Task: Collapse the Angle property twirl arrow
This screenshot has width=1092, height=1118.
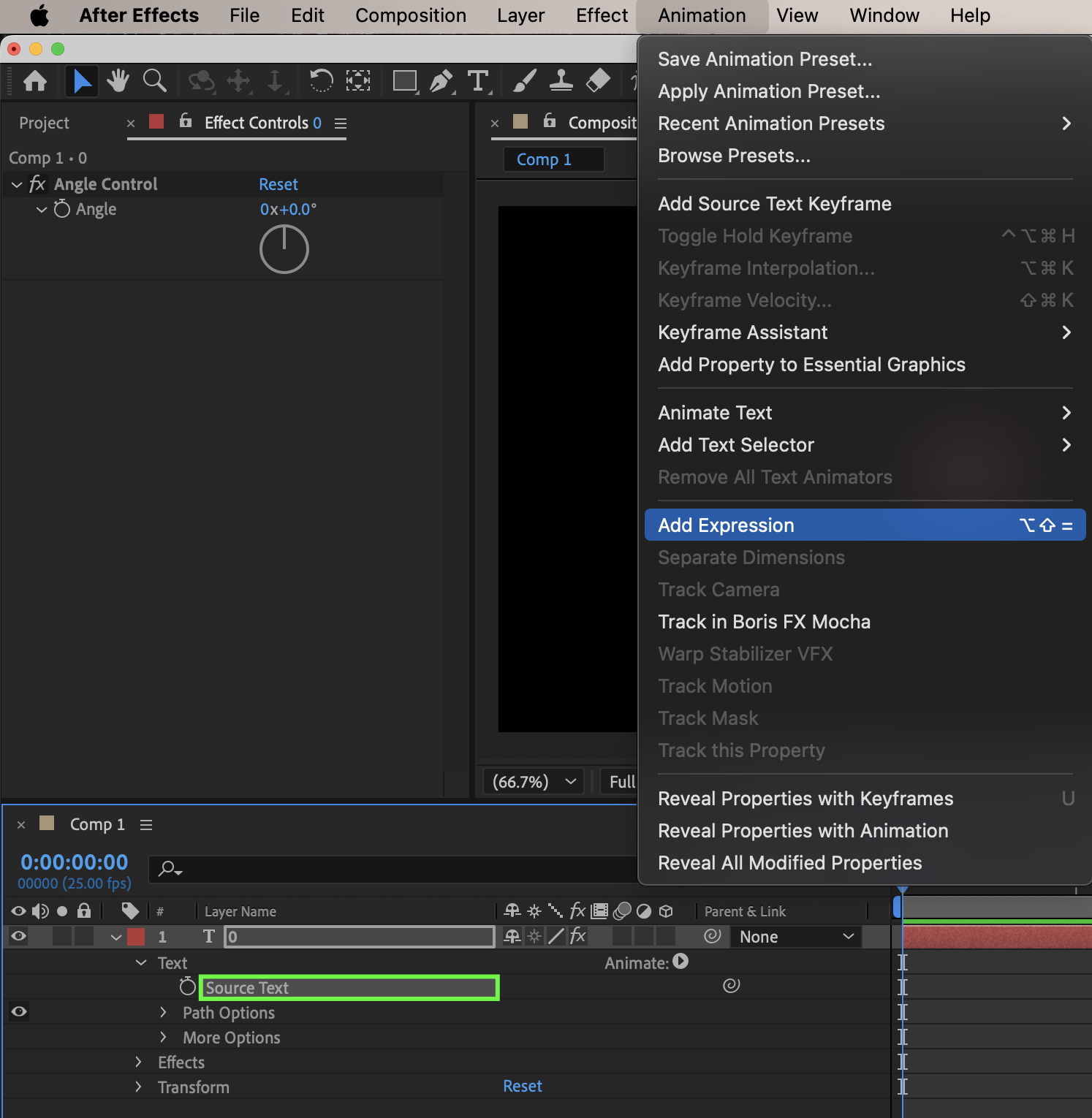Action: click(42, 210)
